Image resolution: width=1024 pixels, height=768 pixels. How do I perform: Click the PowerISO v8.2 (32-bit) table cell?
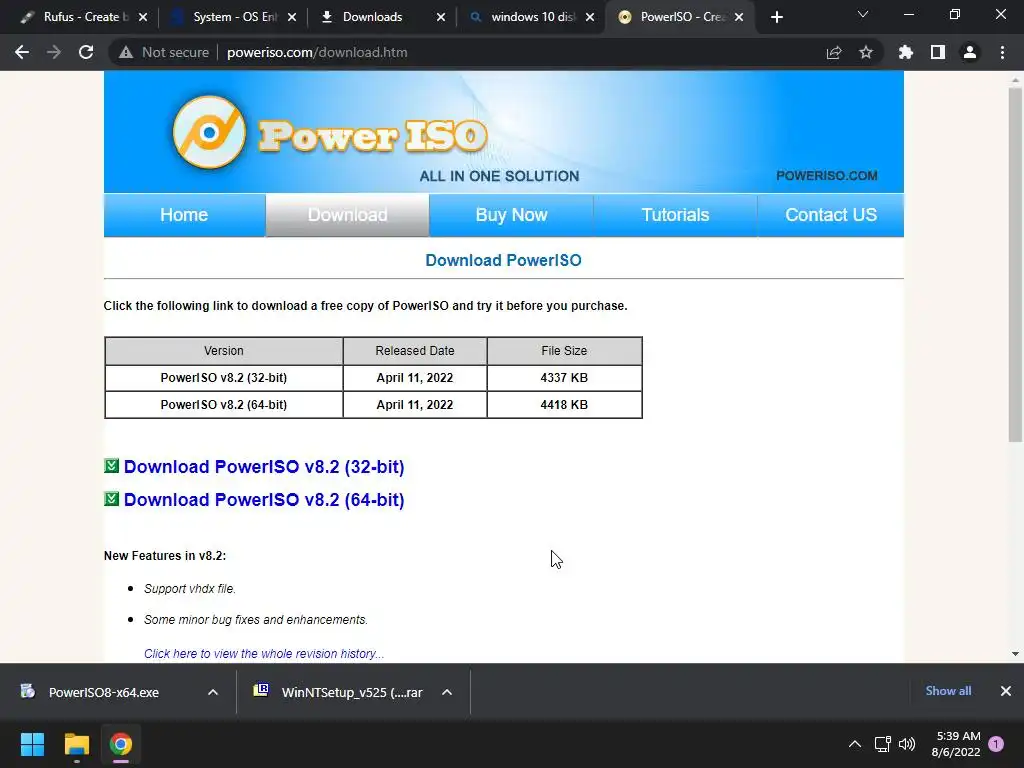coord(224,378)
